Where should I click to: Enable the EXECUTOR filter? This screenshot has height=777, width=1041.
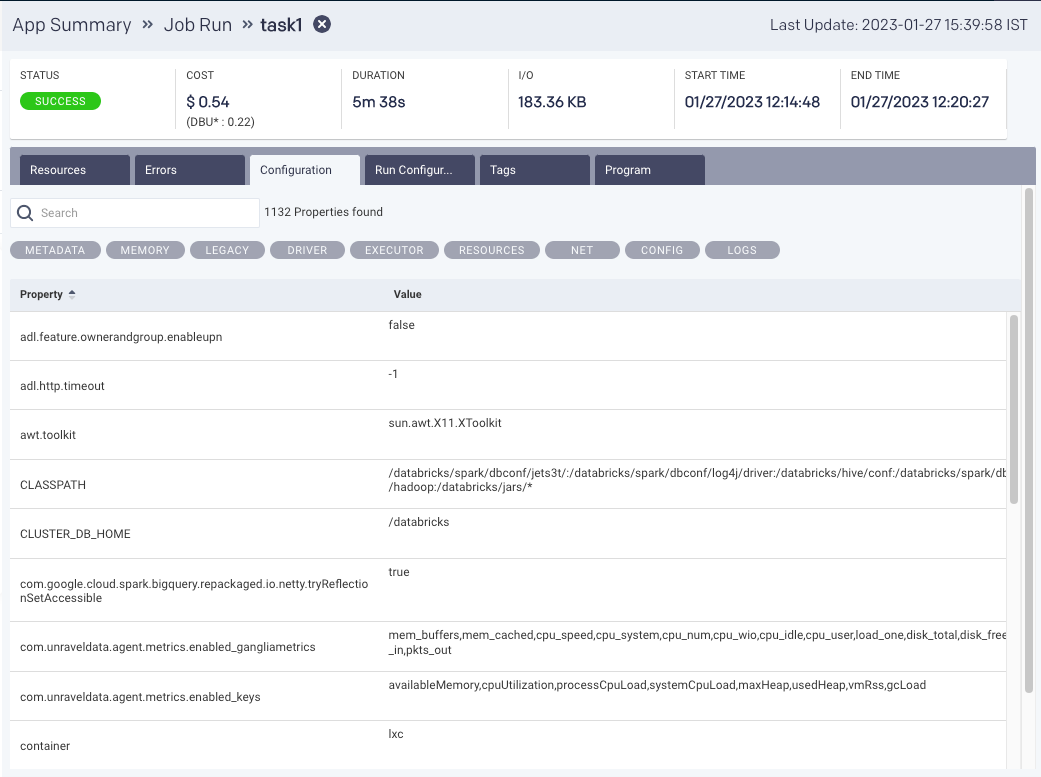pos(395,250)
